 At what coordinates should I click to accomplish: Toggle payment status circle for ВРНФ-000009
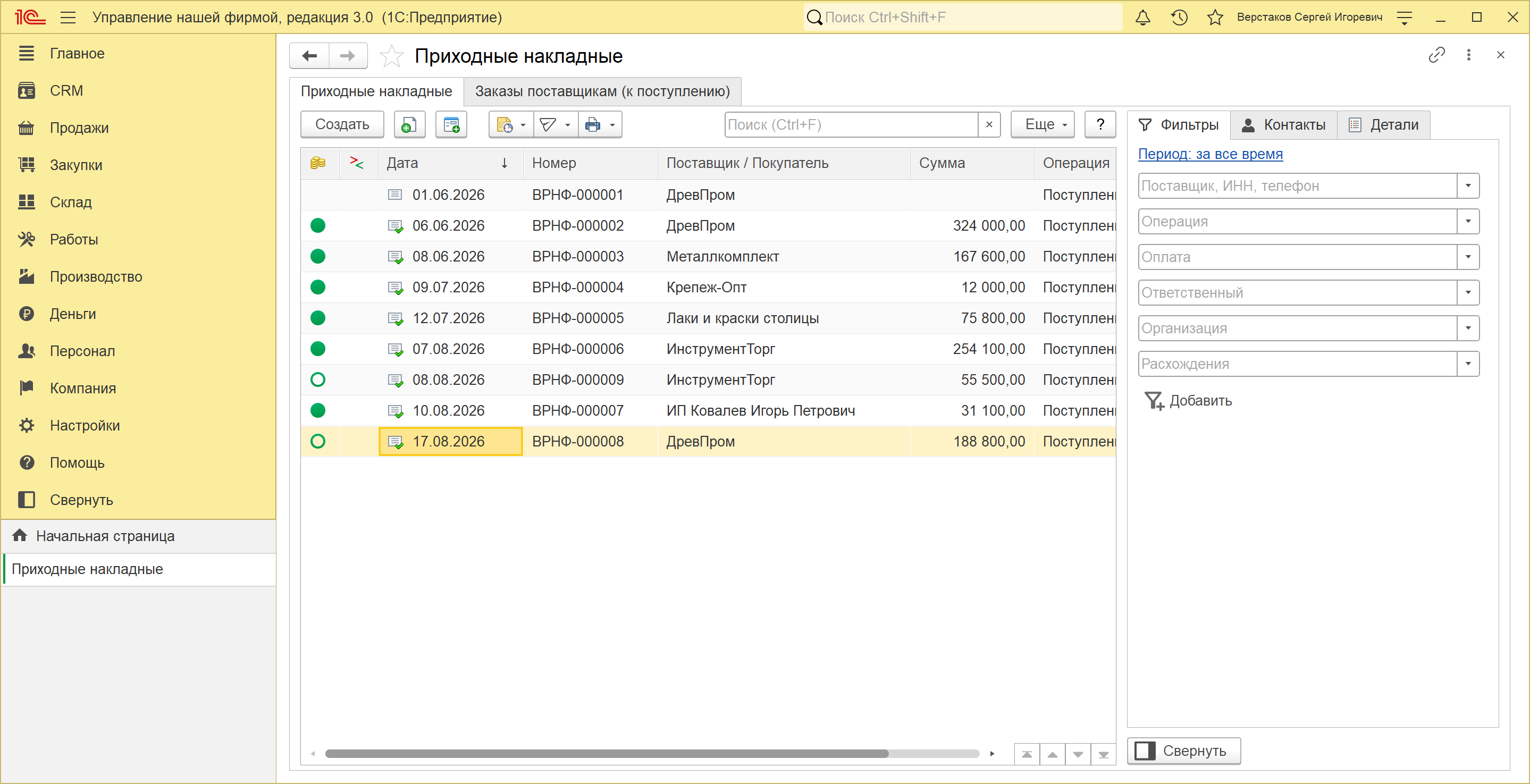[x=318, y=380]
